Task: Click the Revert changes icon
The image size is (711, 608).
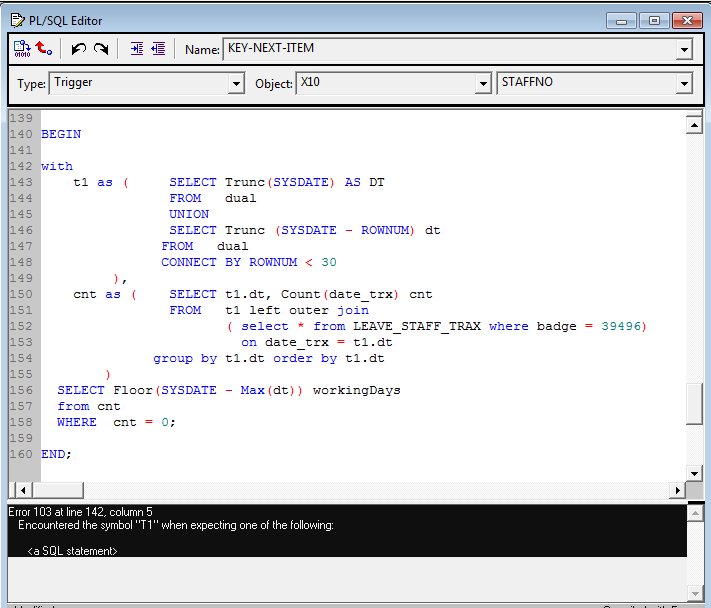Action: (x=44, y=48)
